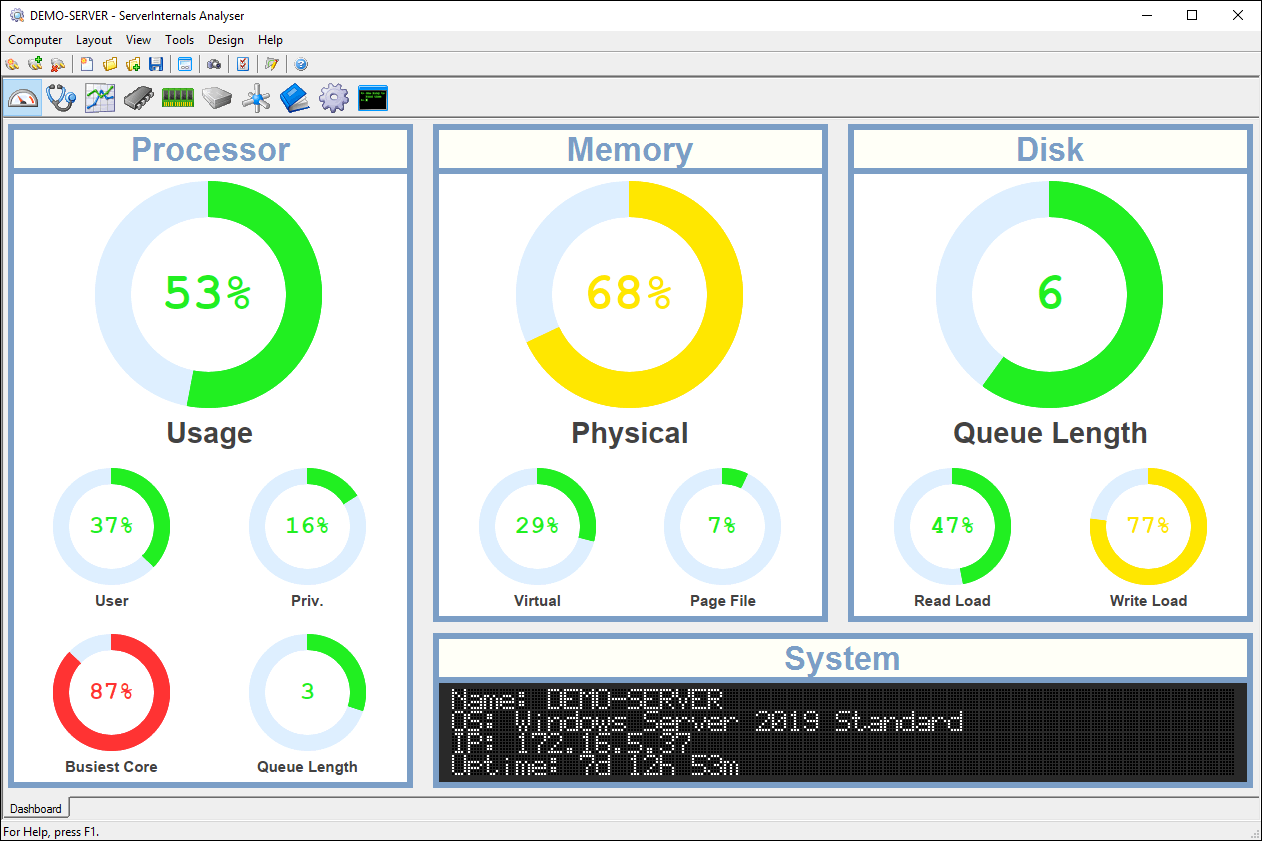
Task: Open the console terminal icon
Action: (x=372, y=98)
